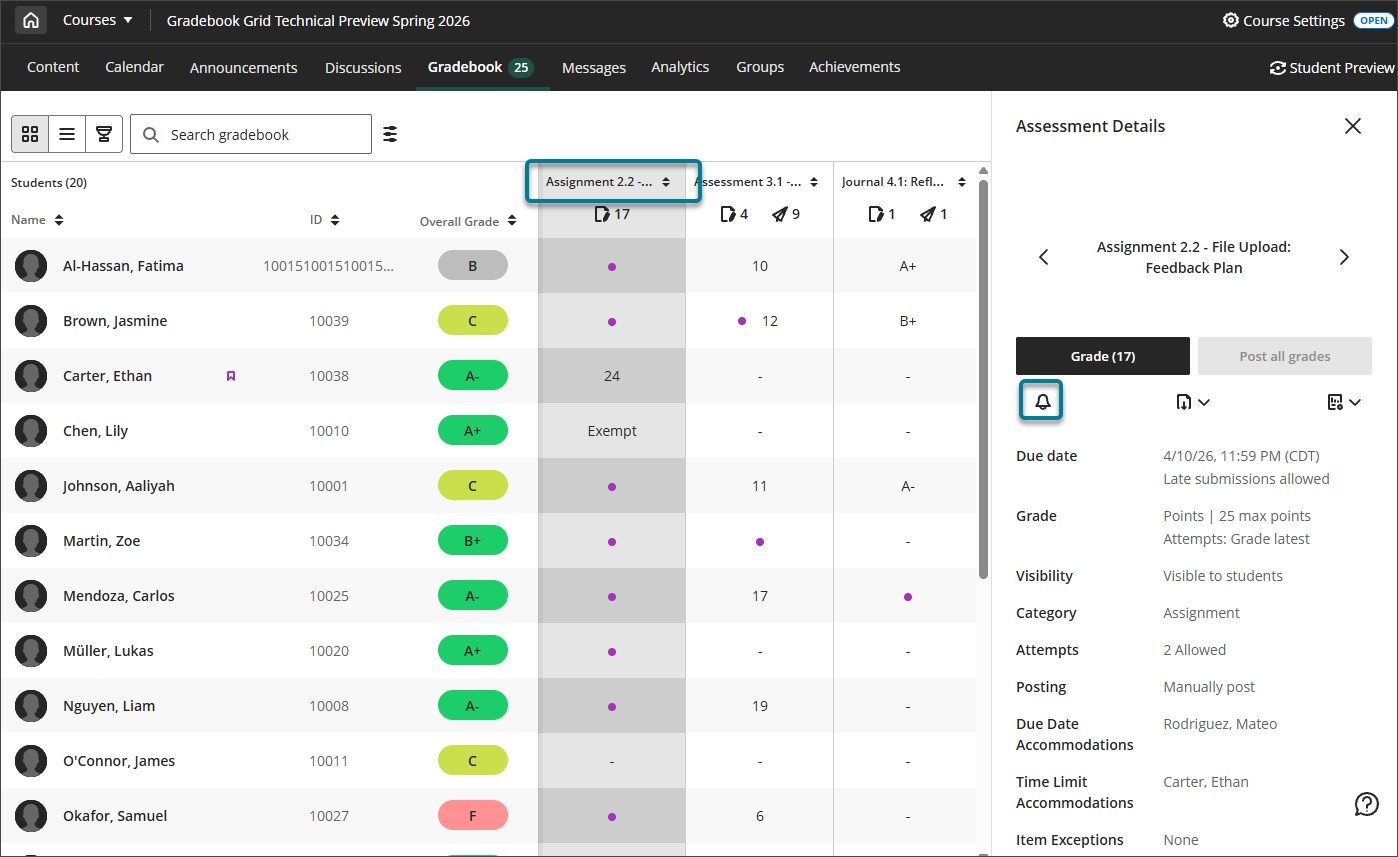1398x857 pixels.
Task: Click to-post icon showing 9
Action: (780, 214)
